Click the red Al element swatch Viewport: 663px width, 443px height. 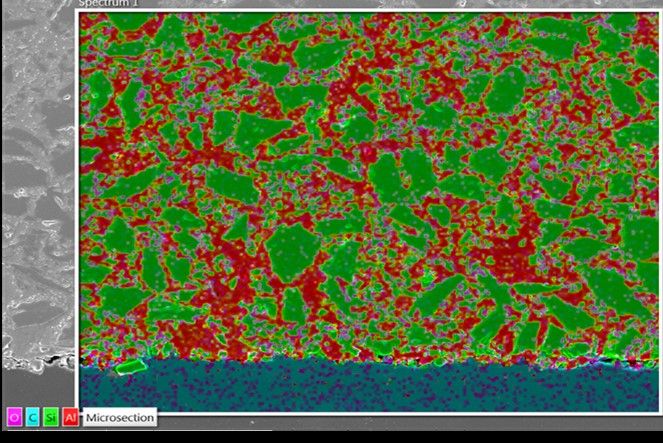pyautogui.click(x=69, y=416)
